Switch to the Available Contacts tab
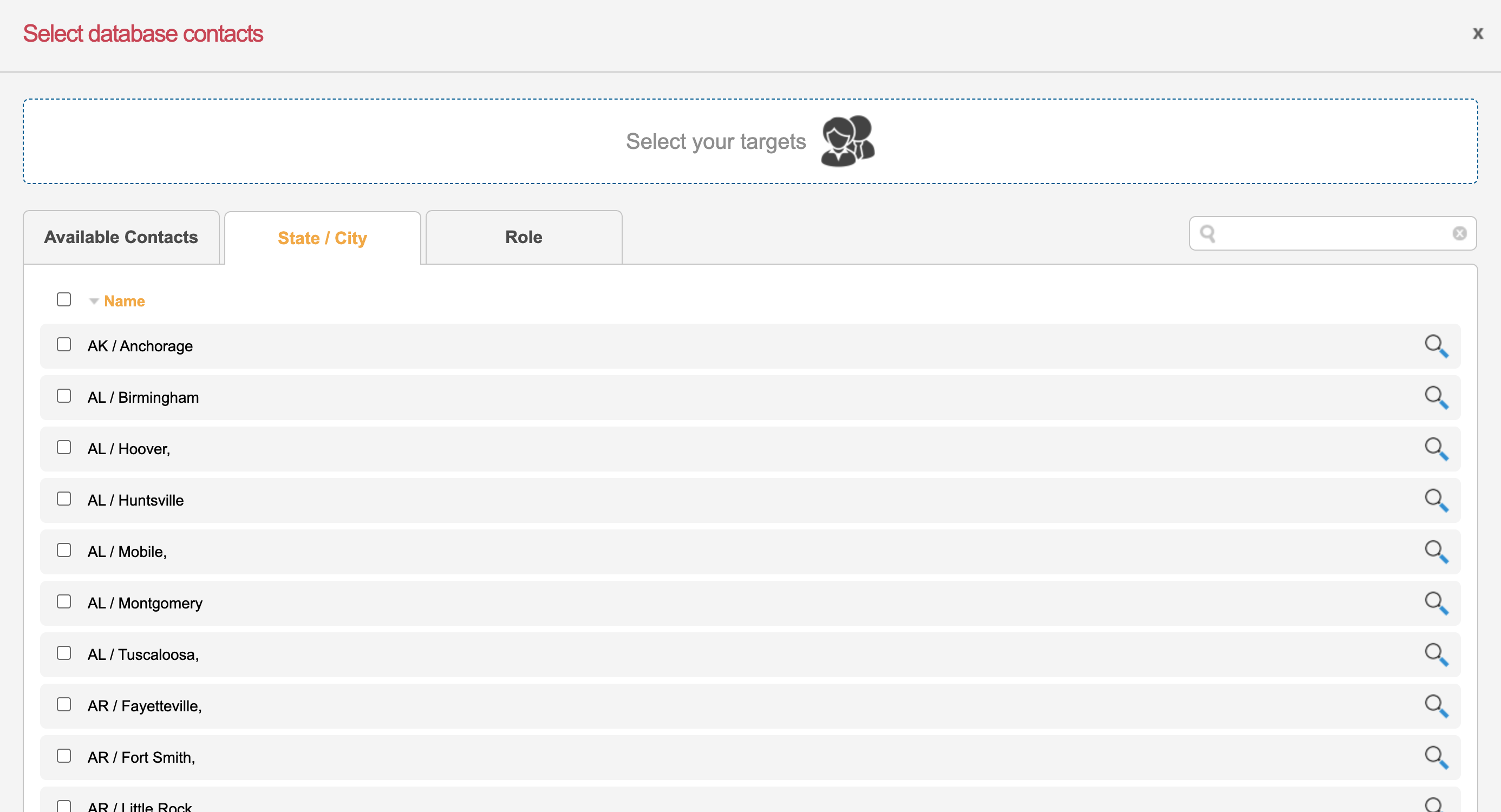Image resolution: width=1501 pixels, height=812 pixels. click(121, 238)
